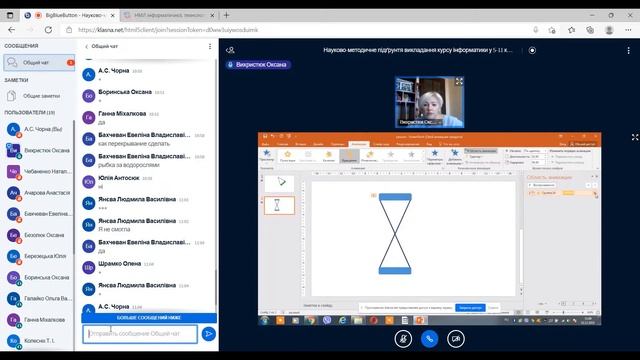
Task: Click the recording indicator next to the title
Action: point(532,50)
